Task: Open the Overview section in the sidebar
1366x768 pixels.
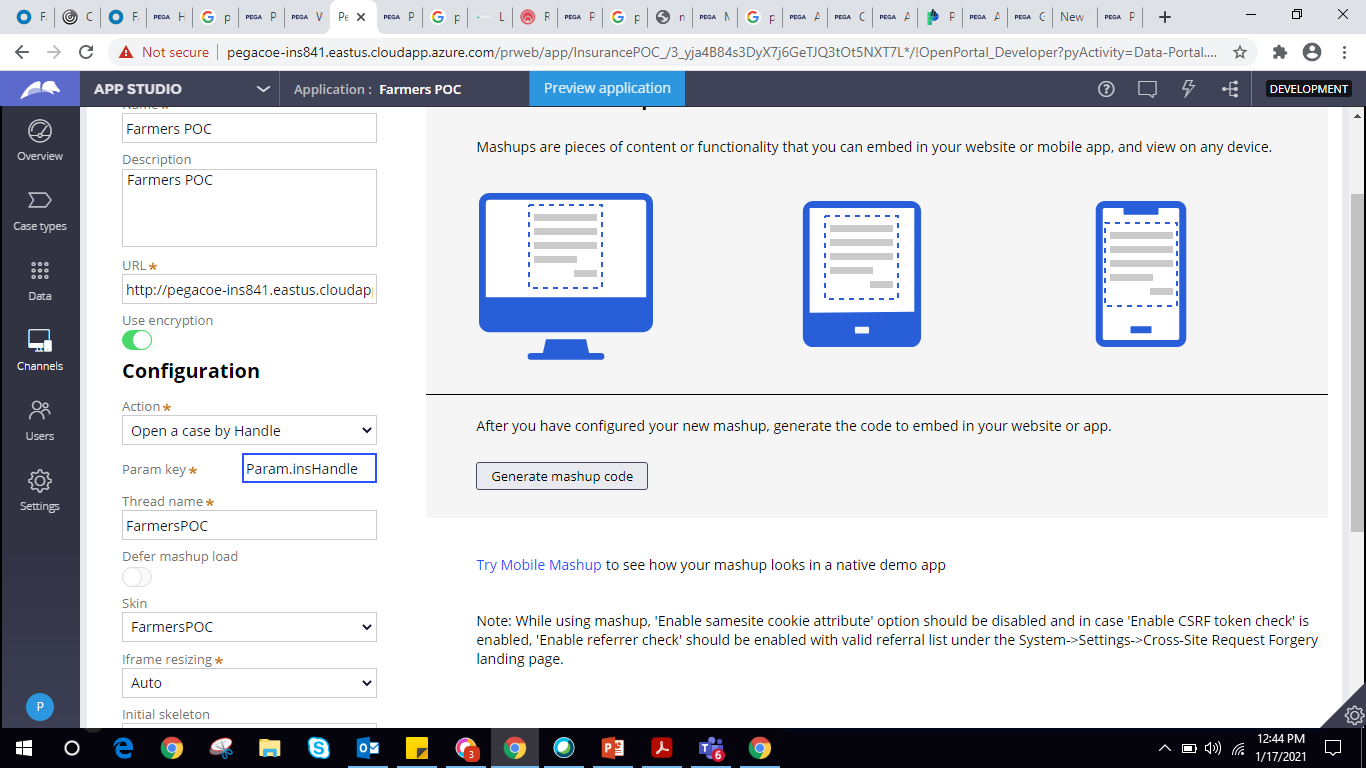Action: click(x=39, y=140)
